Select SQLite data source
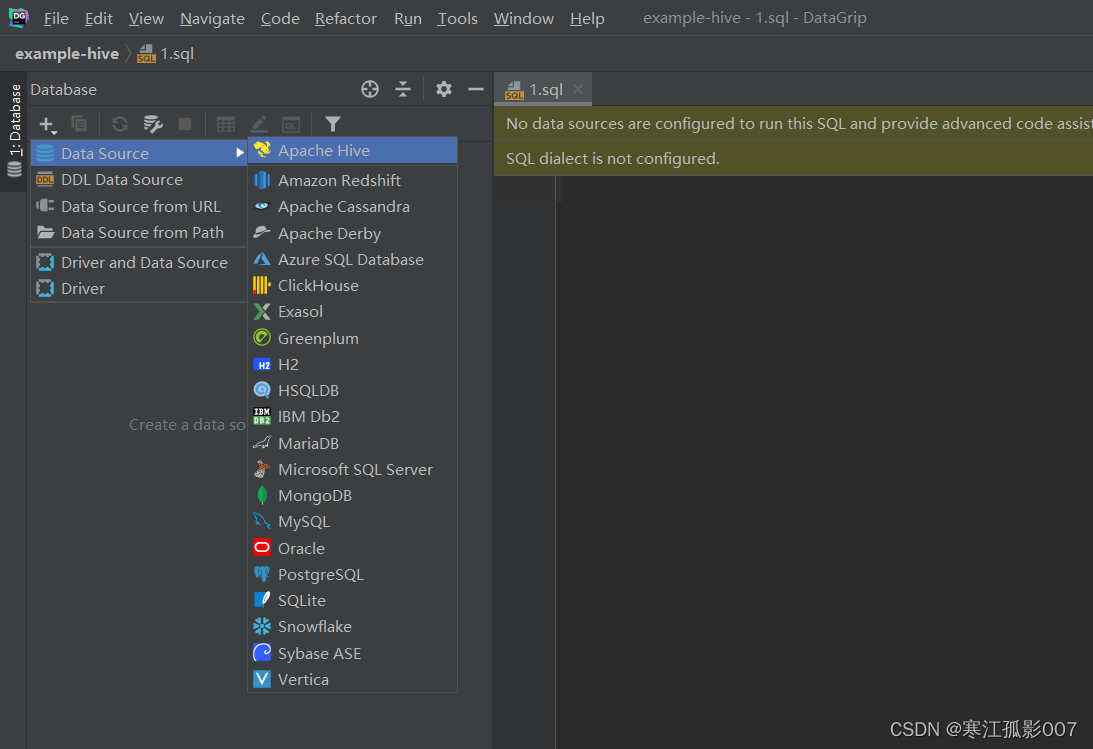 click(x=353, y=601)
